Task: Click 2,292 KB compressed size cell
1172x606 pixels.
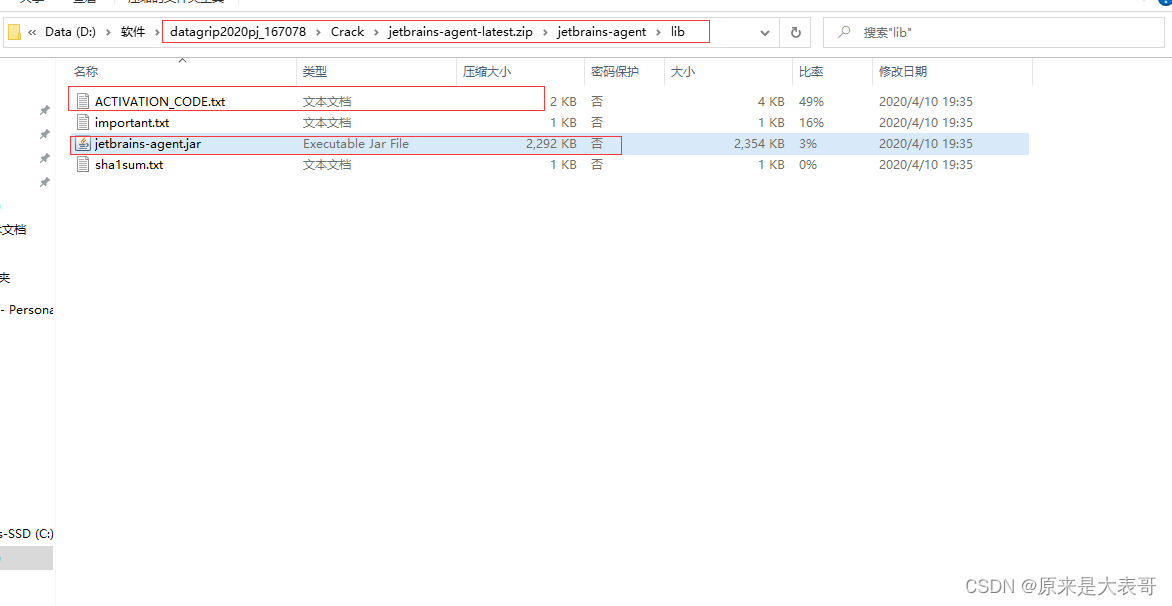Action: (551, 143)
